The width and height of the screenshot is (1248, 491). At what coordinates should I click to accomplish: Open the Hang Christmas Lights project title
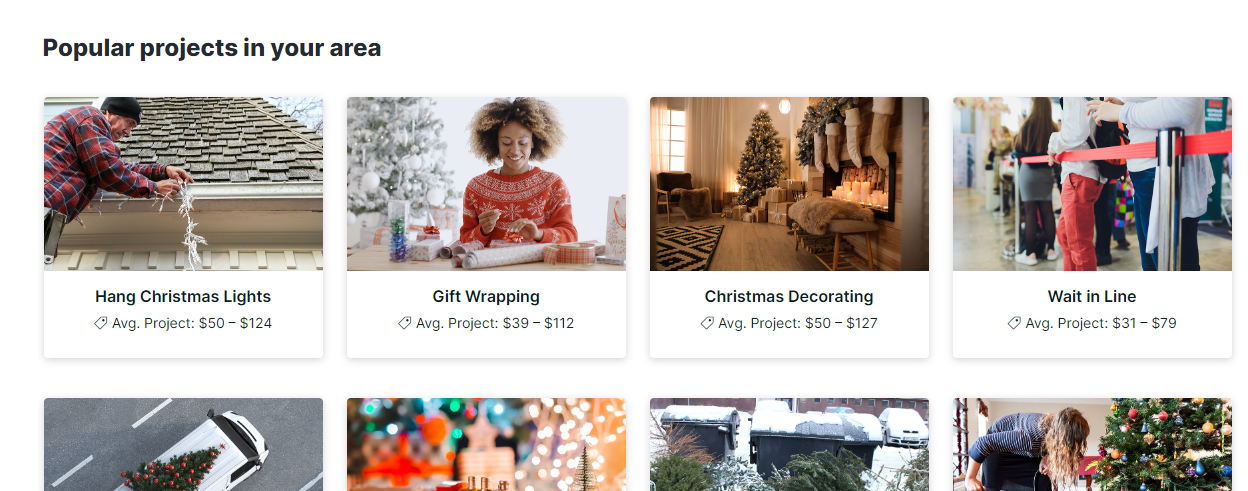183,297
